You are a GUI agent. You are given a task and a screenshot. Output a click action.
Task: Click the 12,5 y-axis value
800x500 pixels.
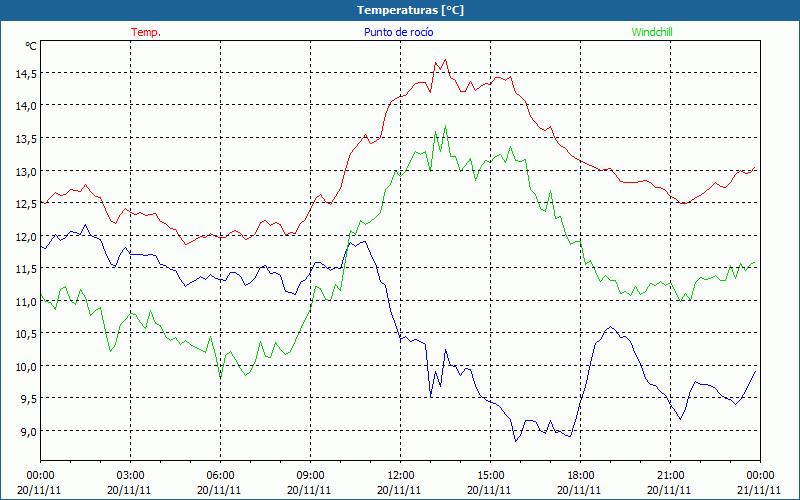point(26,204)
